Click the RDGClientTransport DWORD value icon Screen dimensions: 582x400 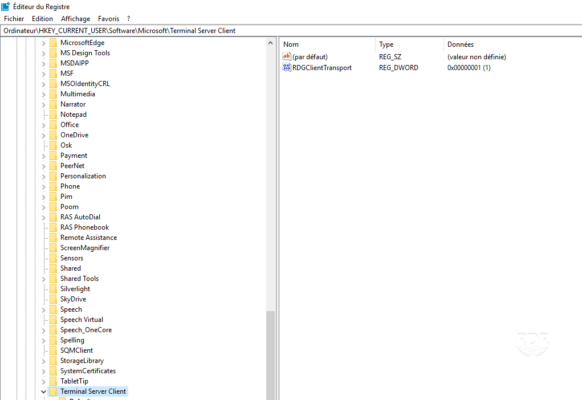(x=287, y=68)
